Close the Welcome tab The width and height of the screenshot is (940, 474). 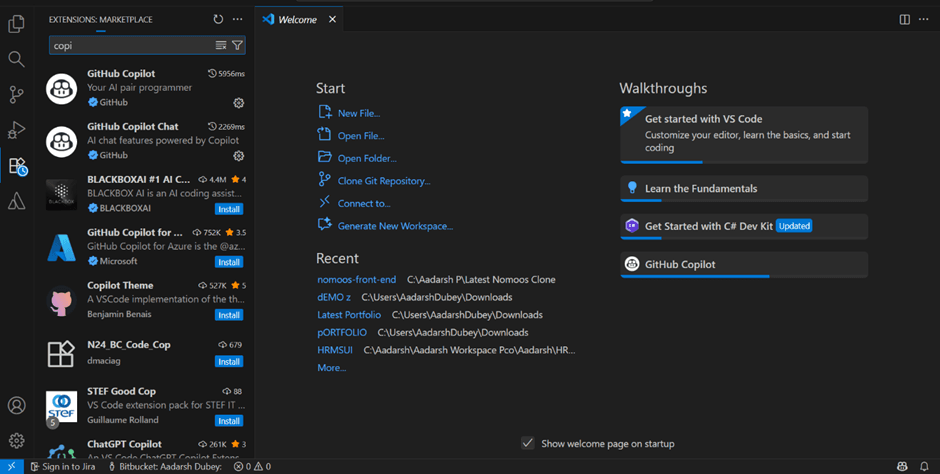coord(333,19)
